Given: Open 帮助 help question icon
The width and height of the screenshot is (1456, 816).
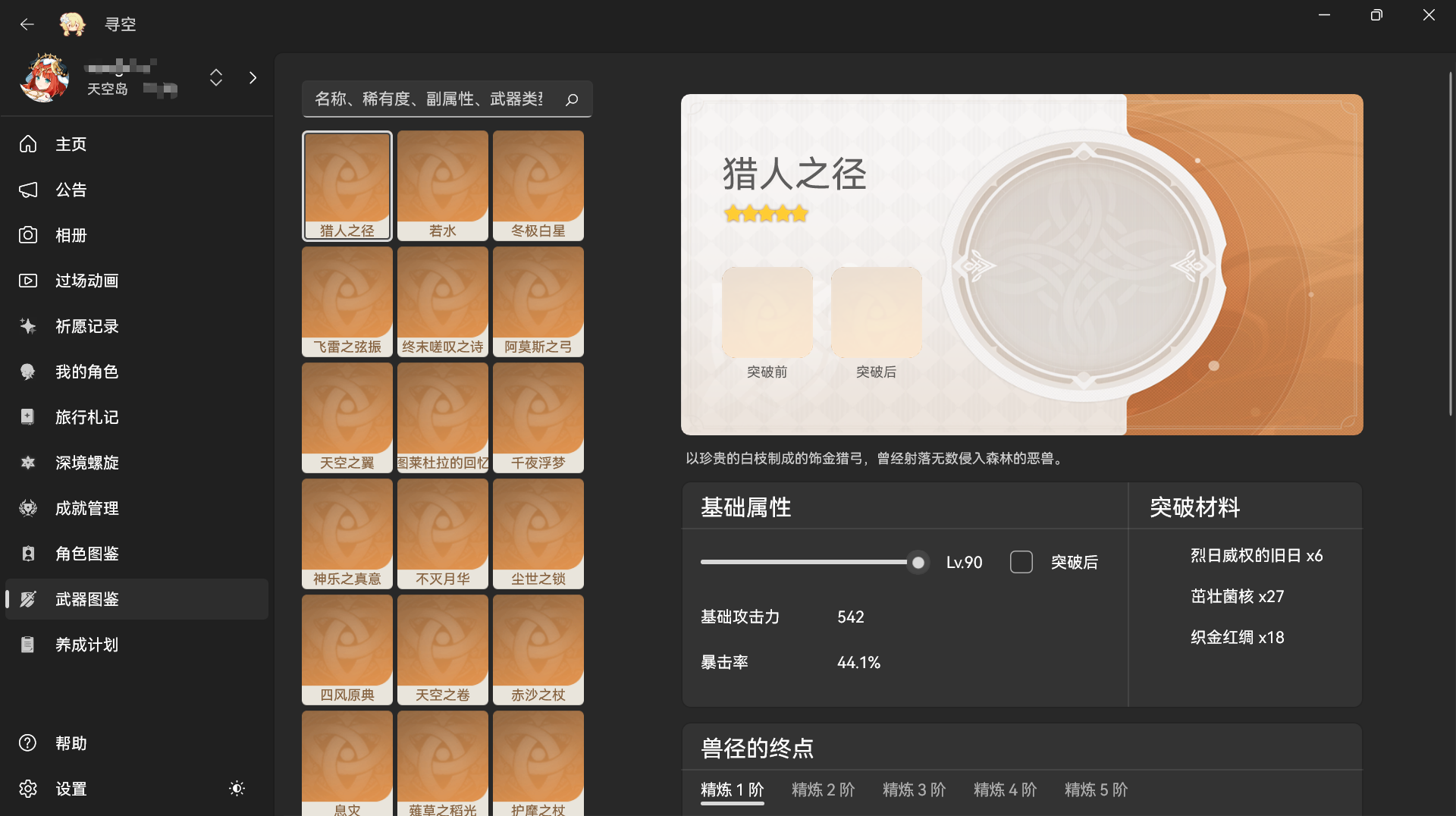Looking at the screenshot, I should (x=28, y=743).
